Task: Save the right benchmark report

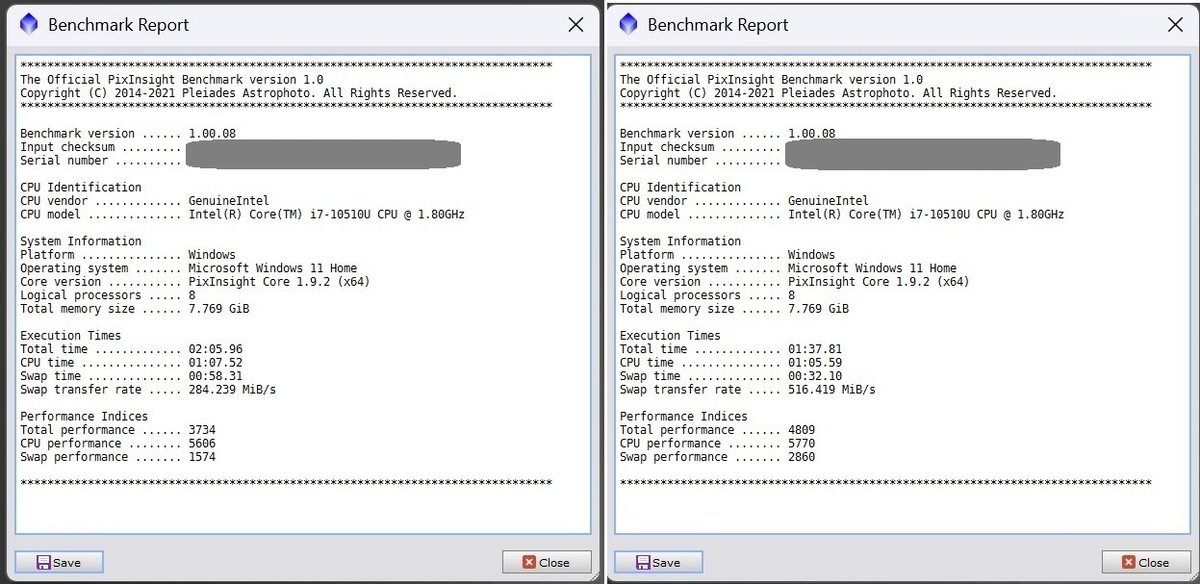Action: (x=658, y=562)
